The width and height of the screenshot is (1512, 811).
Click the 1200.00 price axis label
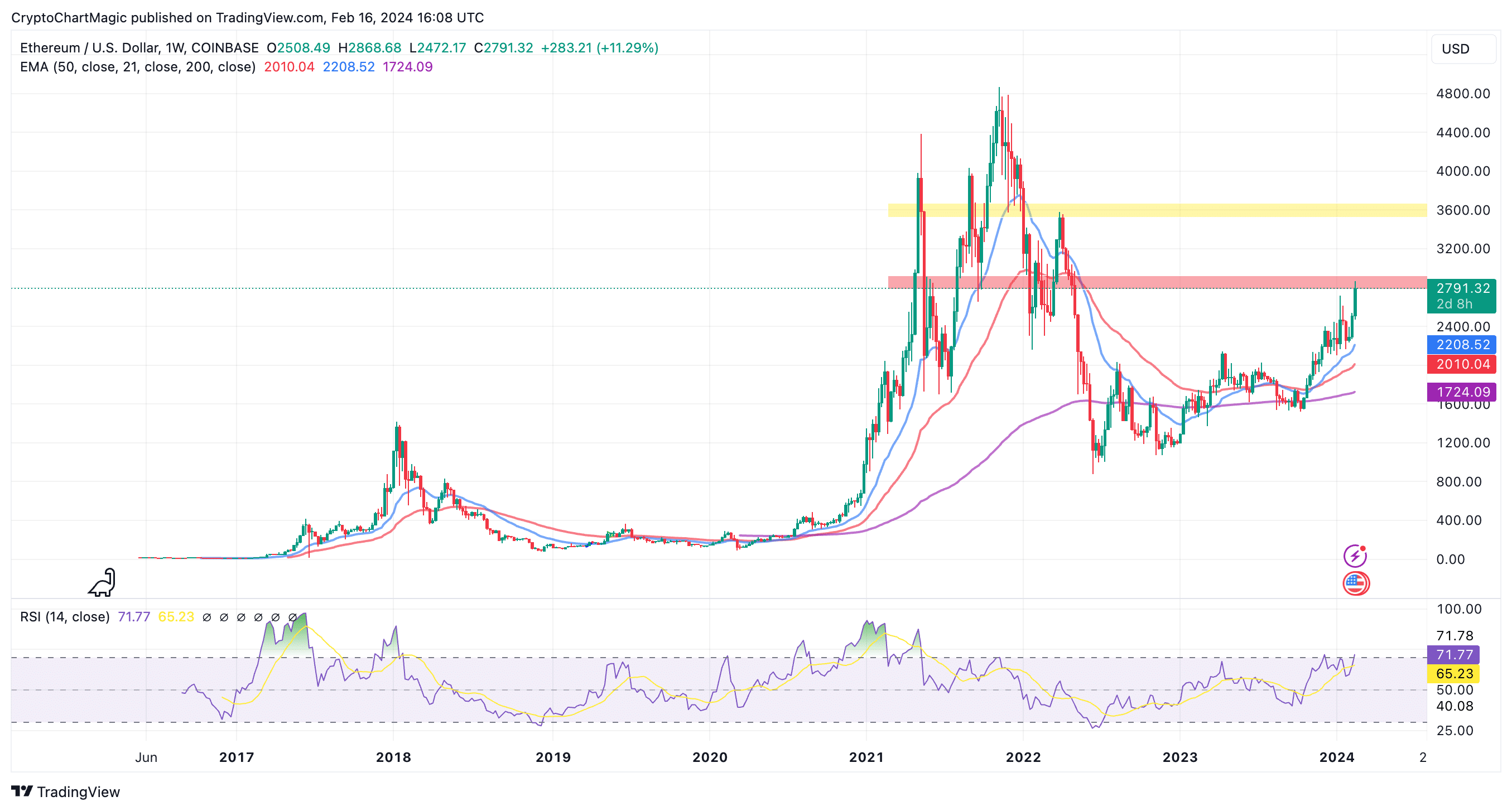pos(1463,442)
